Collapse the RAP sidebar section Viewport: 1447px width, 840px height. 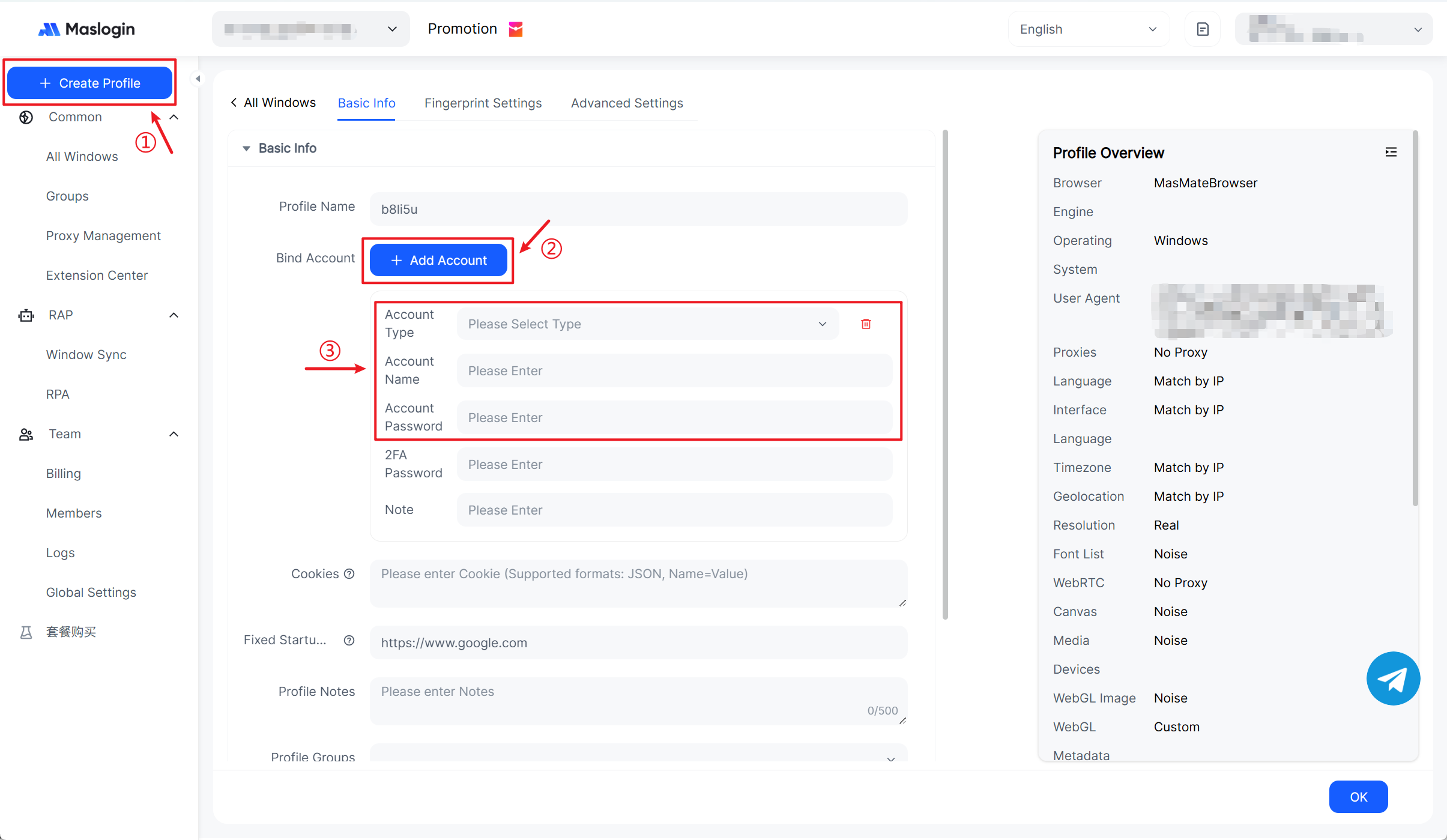point(174,315)
